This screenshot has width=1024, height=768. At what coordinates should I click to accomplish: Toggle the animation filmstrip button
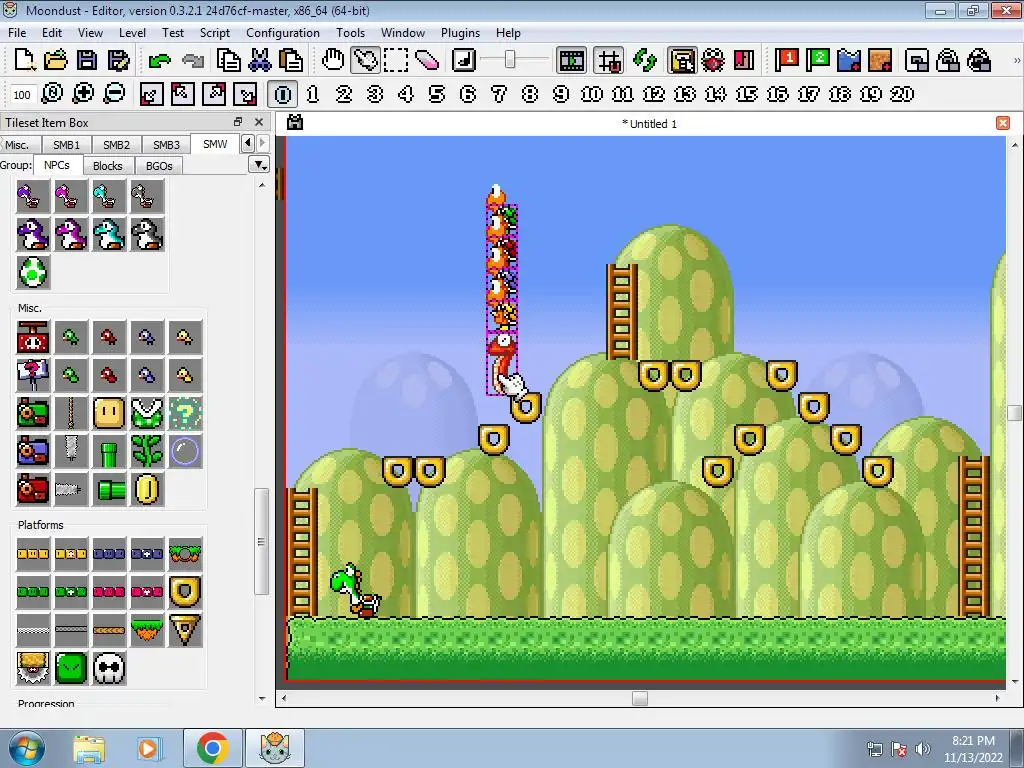(x=571, y=61)
